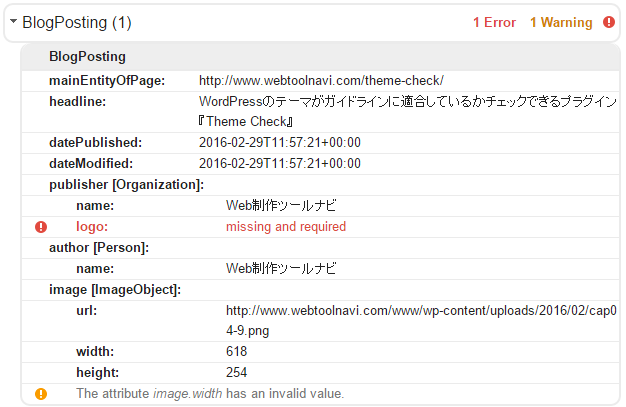The height and width of the screenshot is (407, 626).
Task: Select the dateModified timestamp value
Action: 279,164
